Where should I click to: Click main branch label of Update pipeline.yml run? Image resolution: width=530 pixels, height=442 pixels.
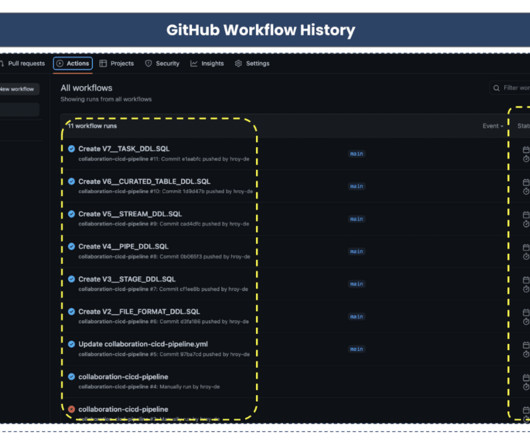356,349
